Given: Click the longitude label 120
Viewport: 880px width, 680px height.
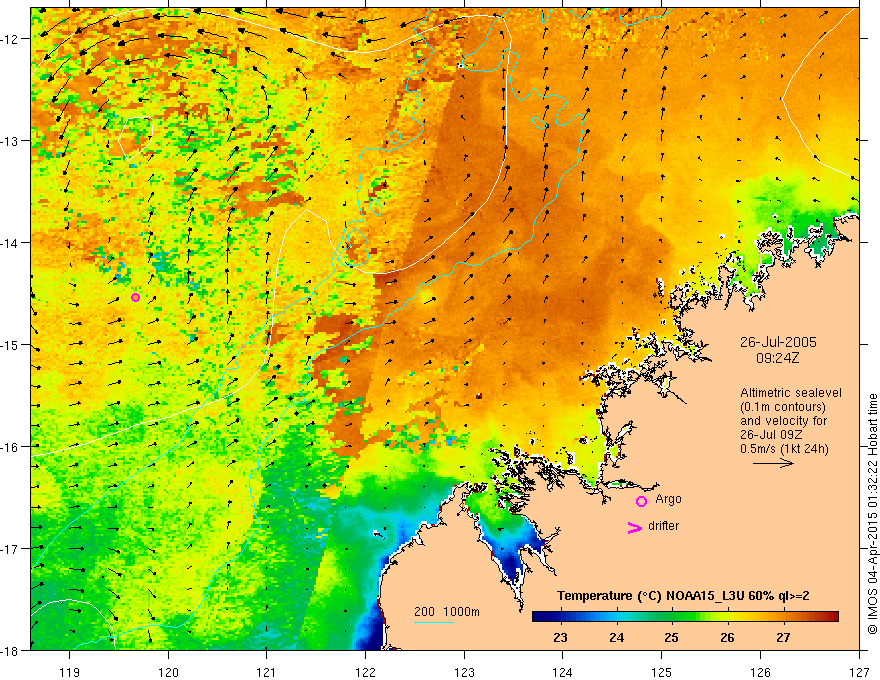Looking at the screenshot, I should pos(168,672).
